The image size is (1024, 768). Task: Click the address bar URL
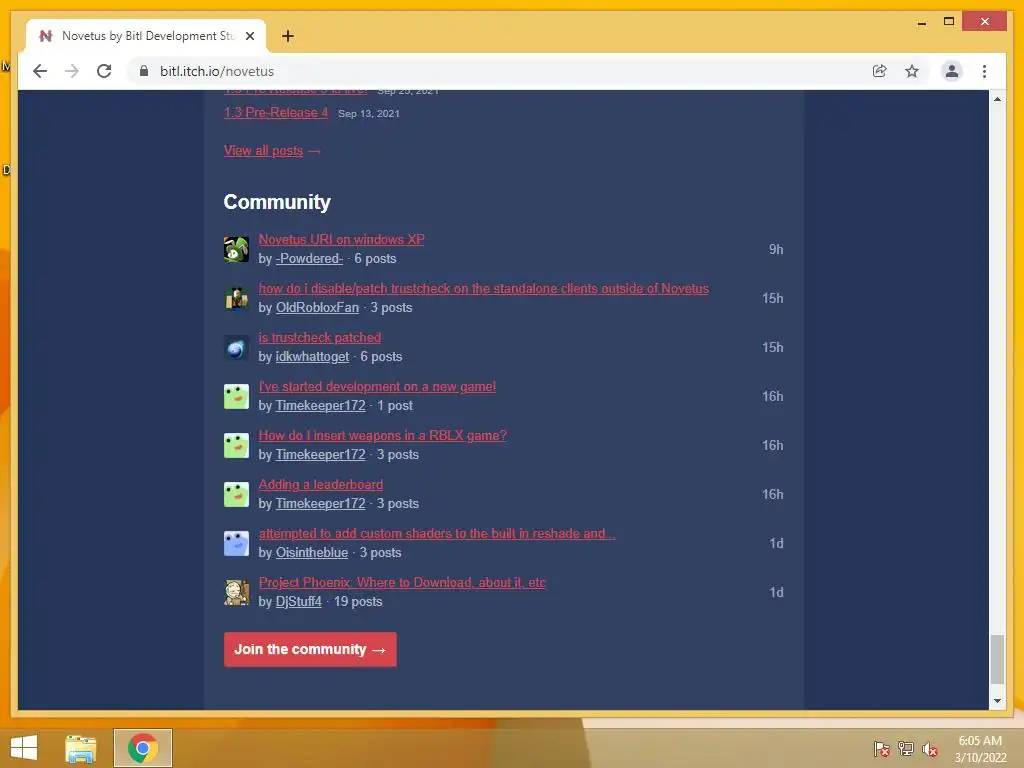pos(217,71)
